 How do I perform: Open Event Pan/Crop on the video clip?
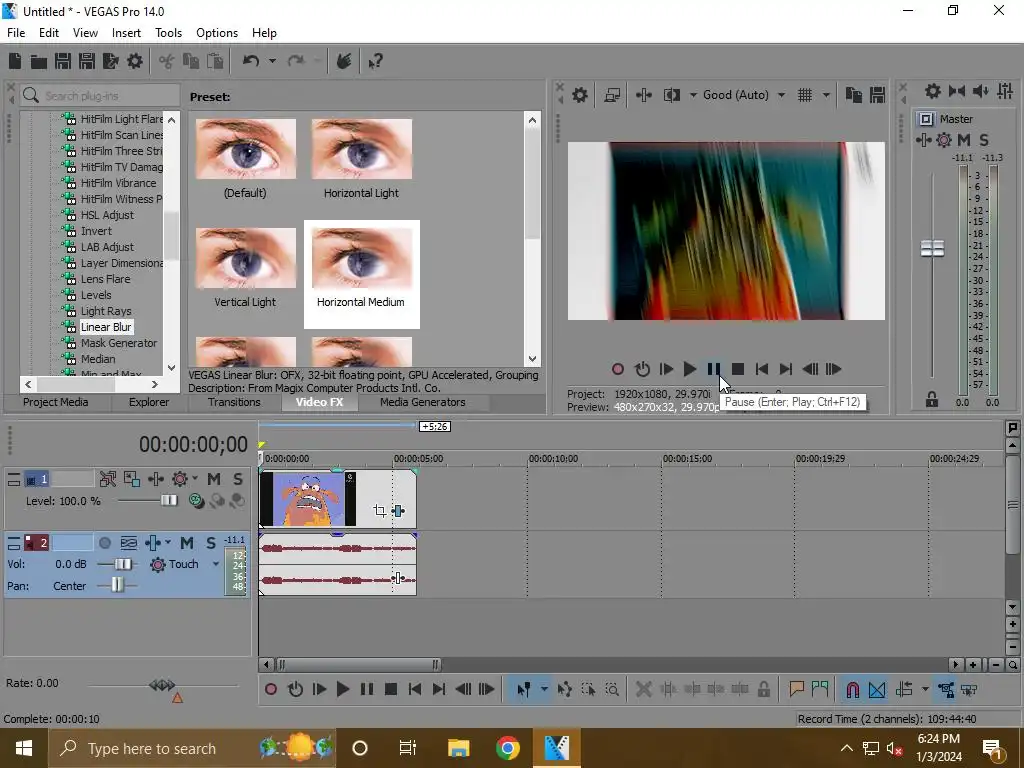[x=379, y=511]
